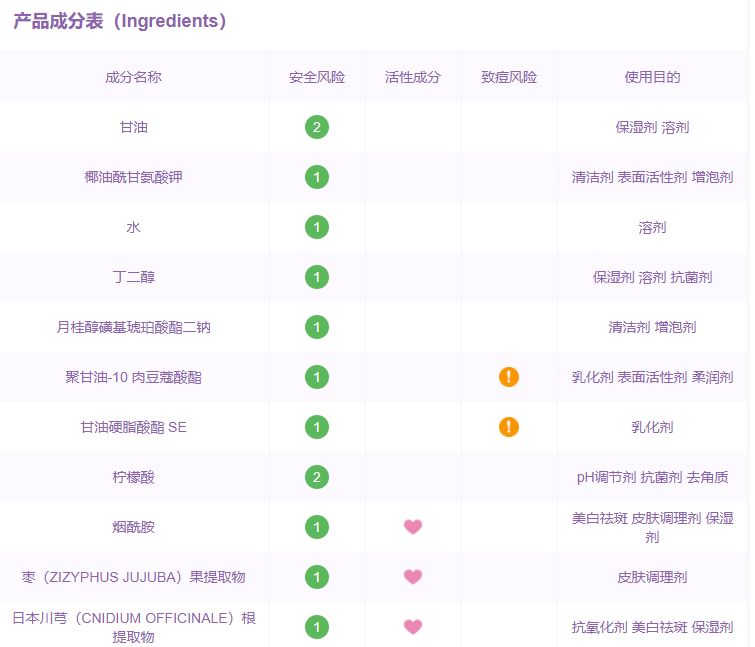
Task: Click purpose text 清洁剂 增泡剂
Action: click(x=652, y=327)
